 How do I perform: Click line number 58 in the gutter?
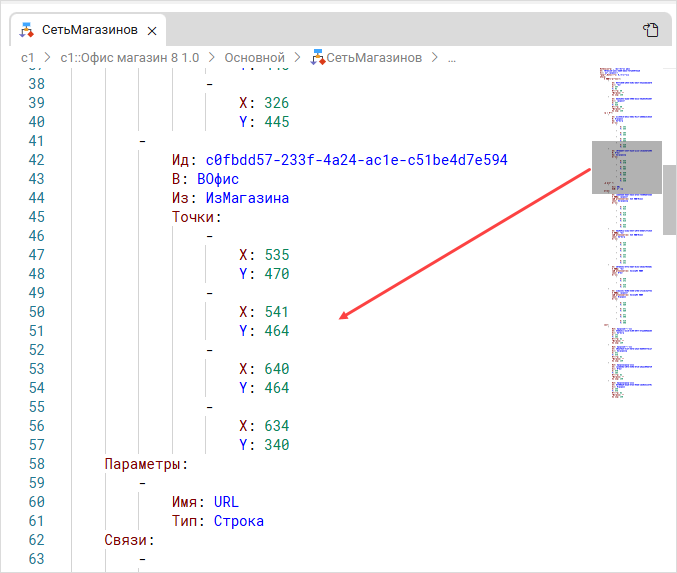[36, 464]
